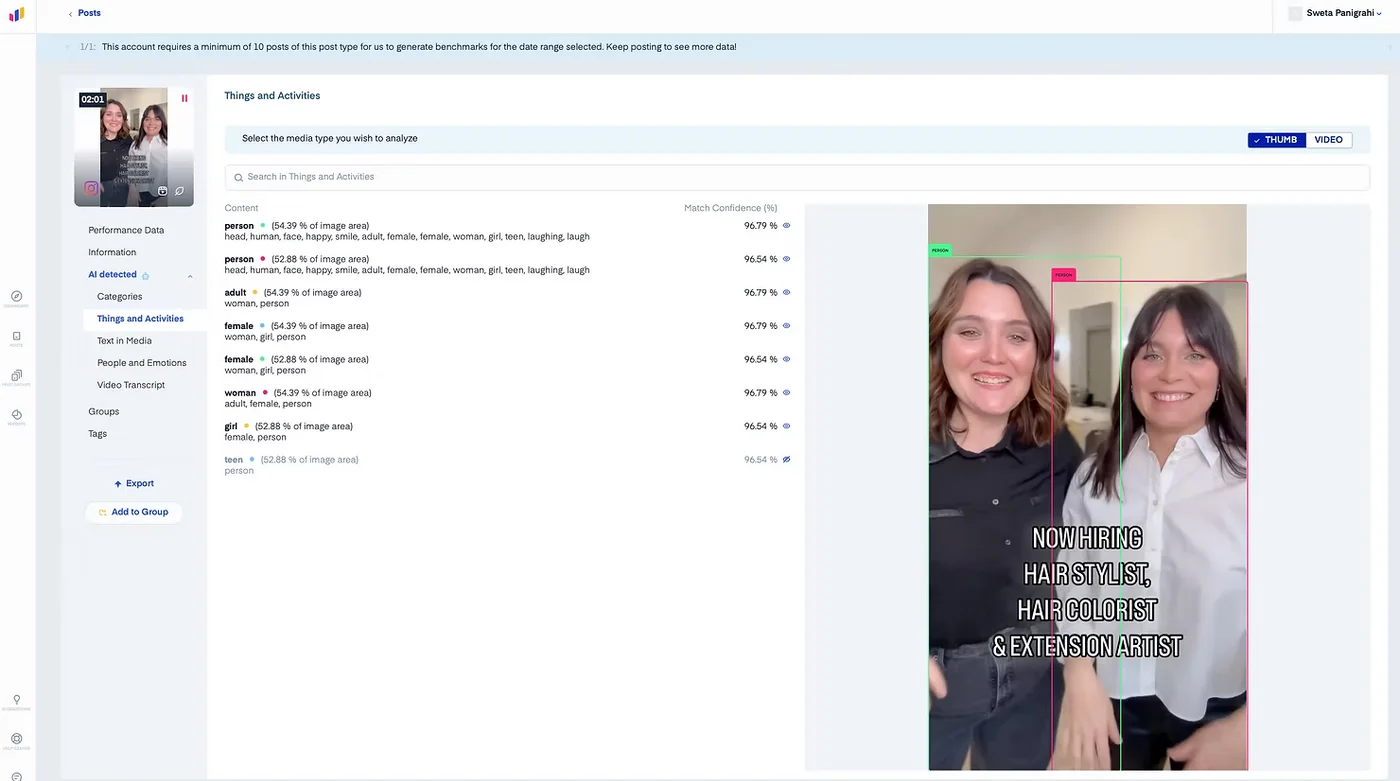The height and width of the screenshot is (781, 1400).
Task: Click the leaf icon on the post thumbnail
Action: point(179,190)
